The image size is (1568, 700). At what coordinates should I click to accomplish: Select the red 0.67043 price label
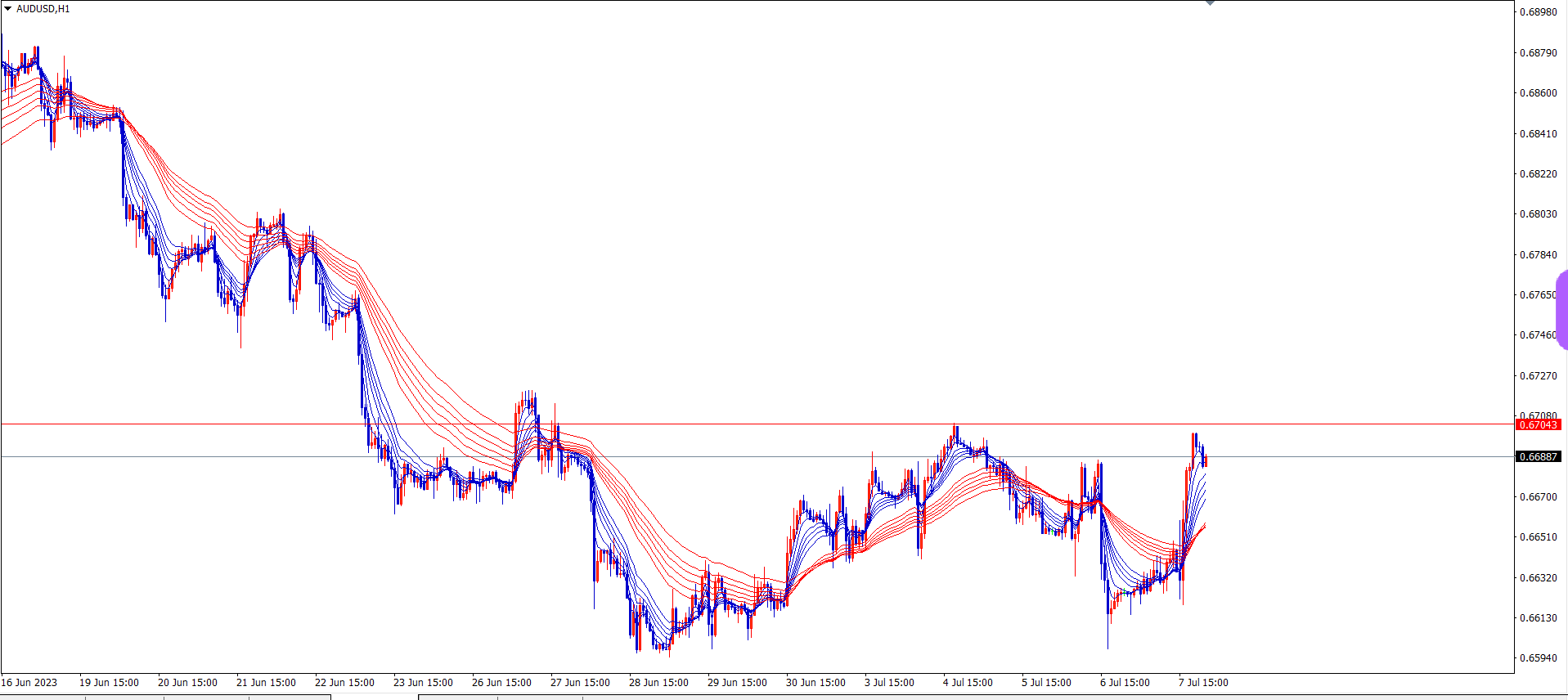pos(1538,424)
